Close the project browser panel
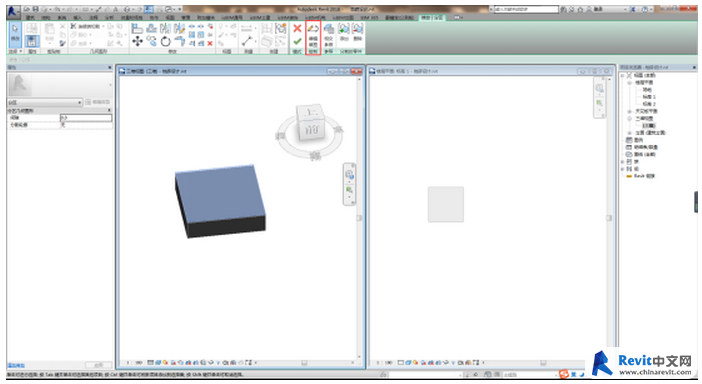 click(694, 67)
